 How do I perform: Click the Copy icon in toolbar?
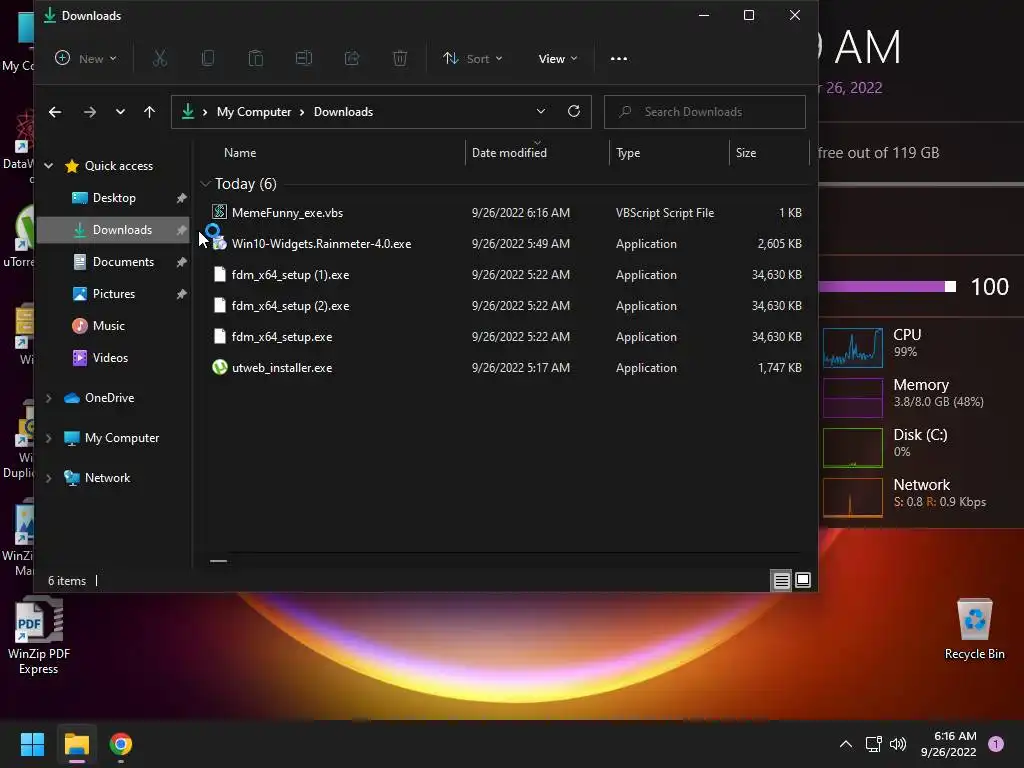(208, 59)
